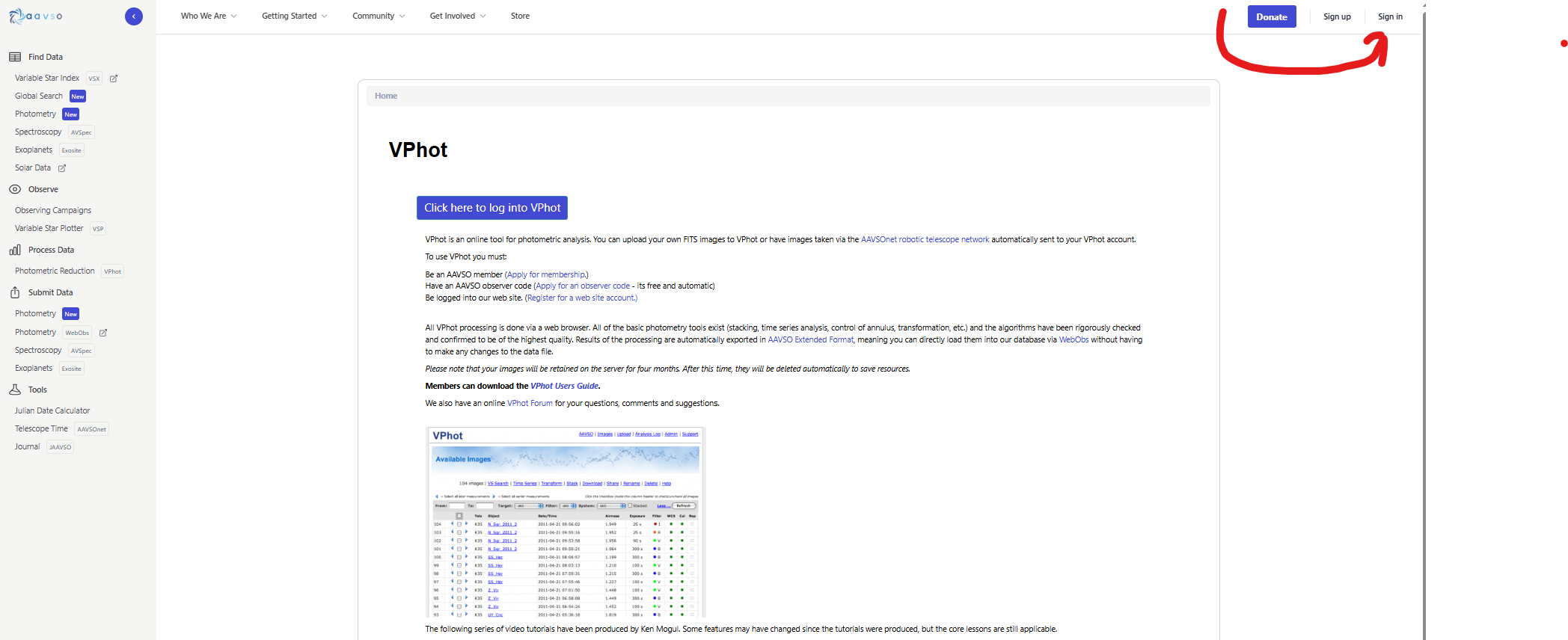Click the AAVSOnet badge
The width and height of the screenshot is (1568, 640).
(92, 429)
